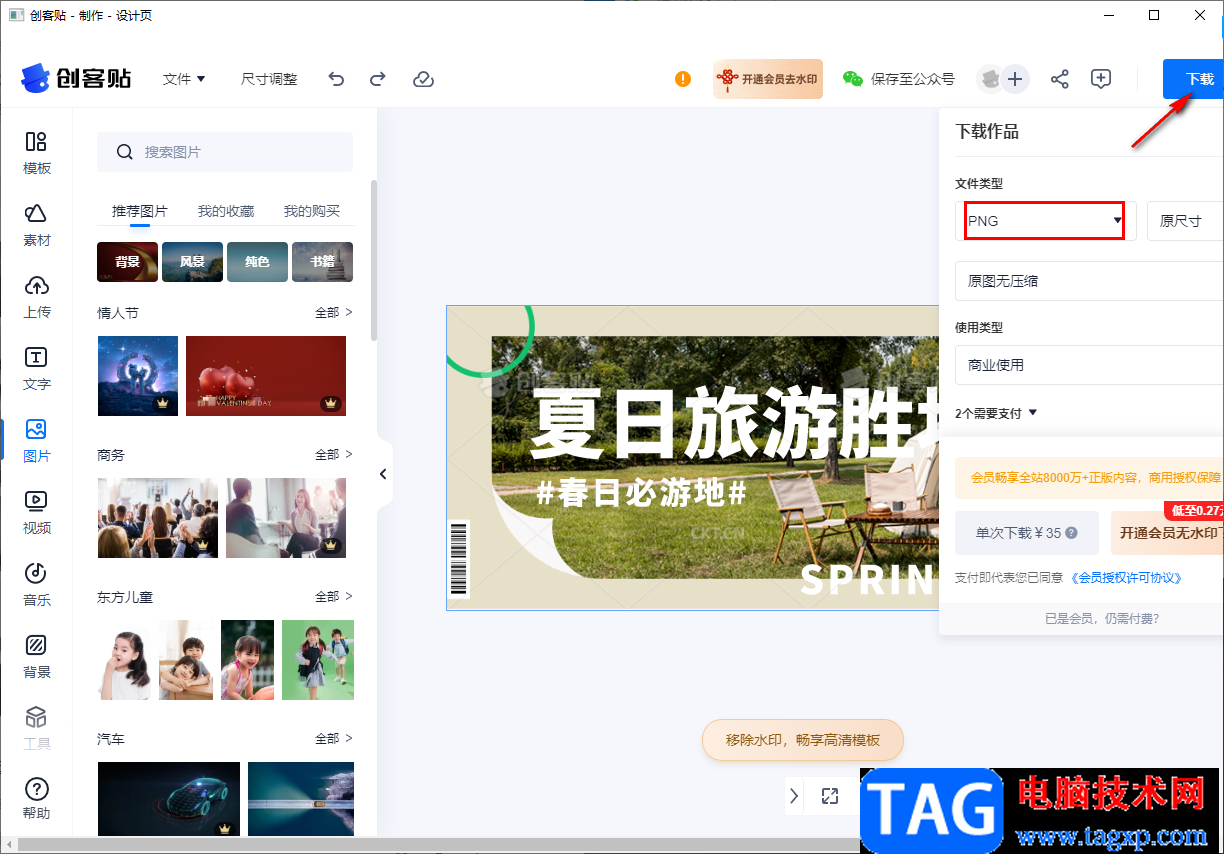1224x854 pixels.
Task: Open the PNG file type dropdown
Action: (1045, 221)
